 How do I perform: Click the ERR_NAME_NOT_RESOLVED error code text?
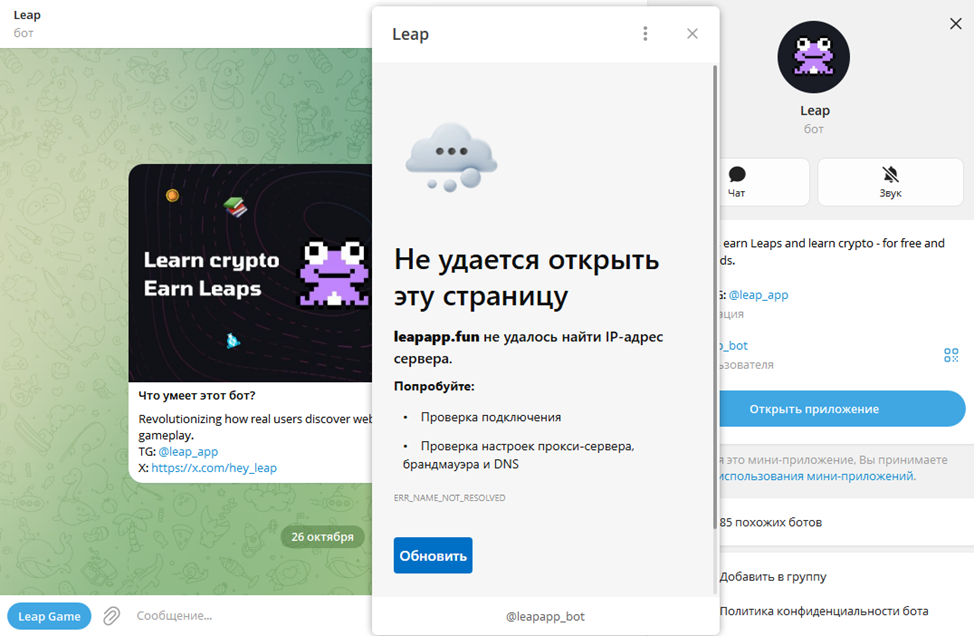[450, 497]
